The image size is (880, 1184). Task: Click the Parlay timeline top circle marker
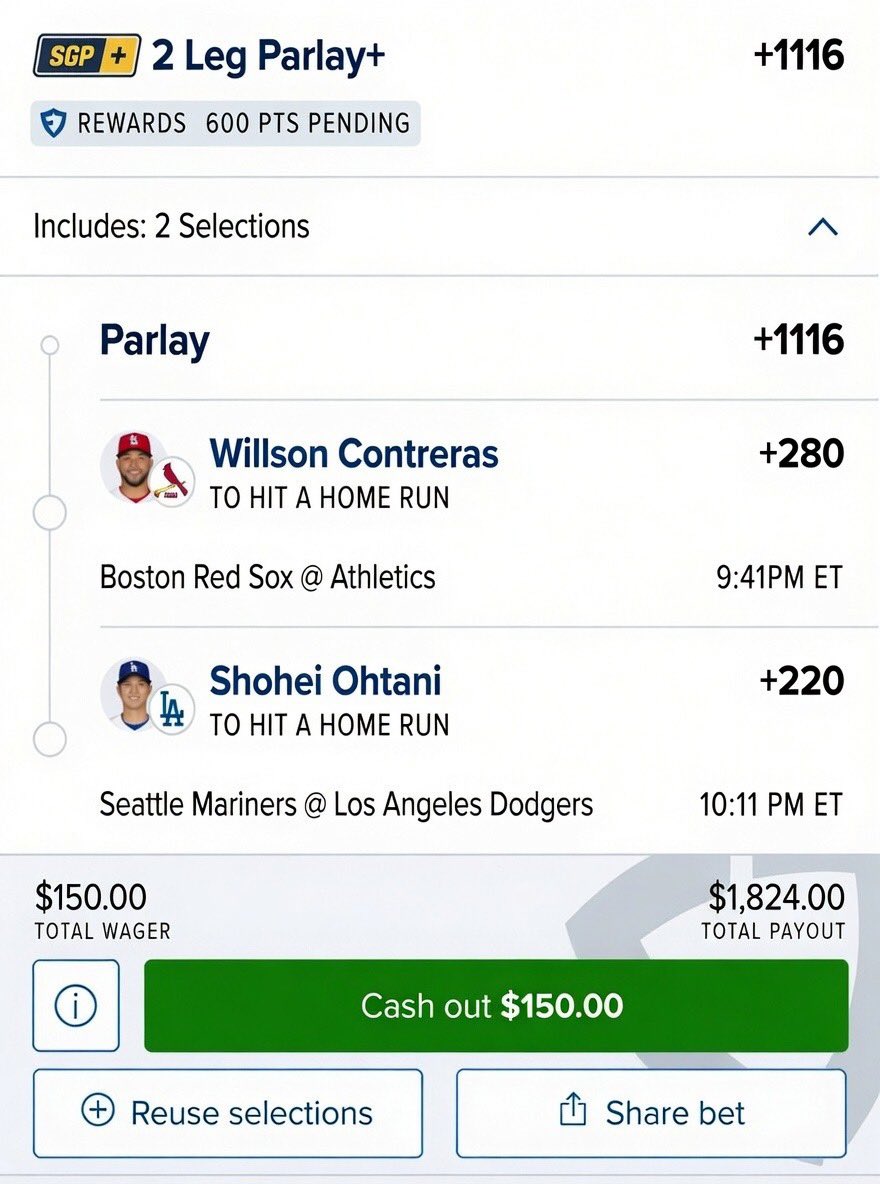click(x=50, y=345)
